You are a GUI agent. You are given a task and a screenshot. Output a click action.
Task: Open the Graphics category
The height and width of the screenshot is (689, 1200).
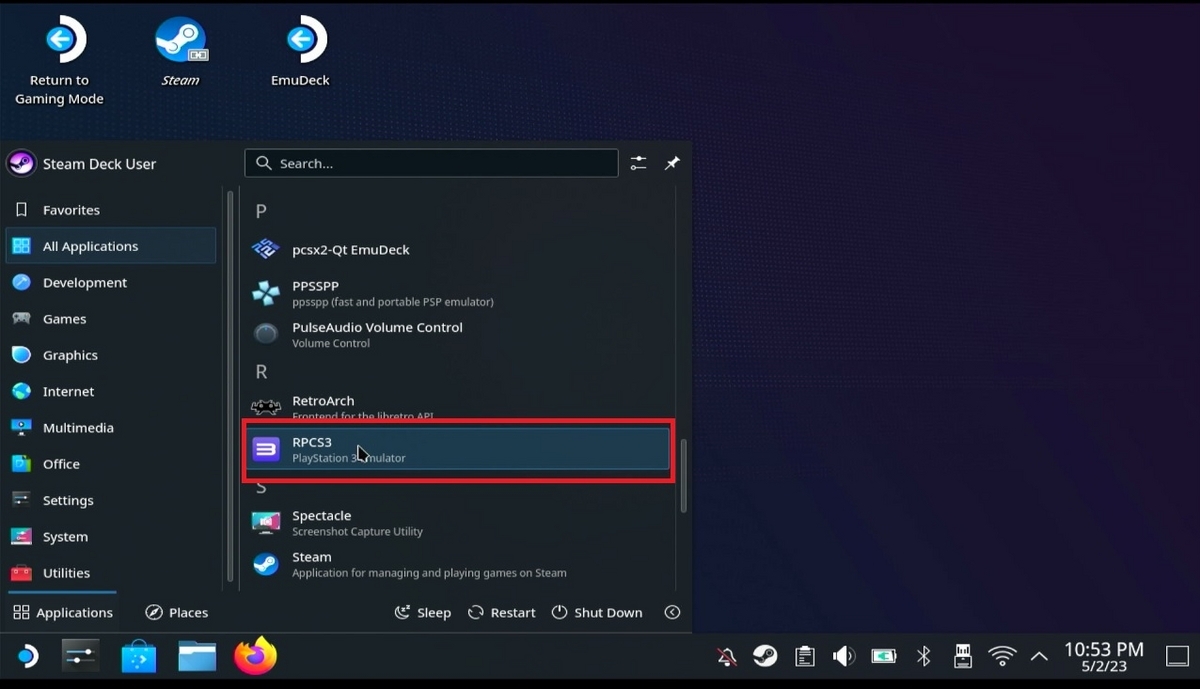coord(110,355)
